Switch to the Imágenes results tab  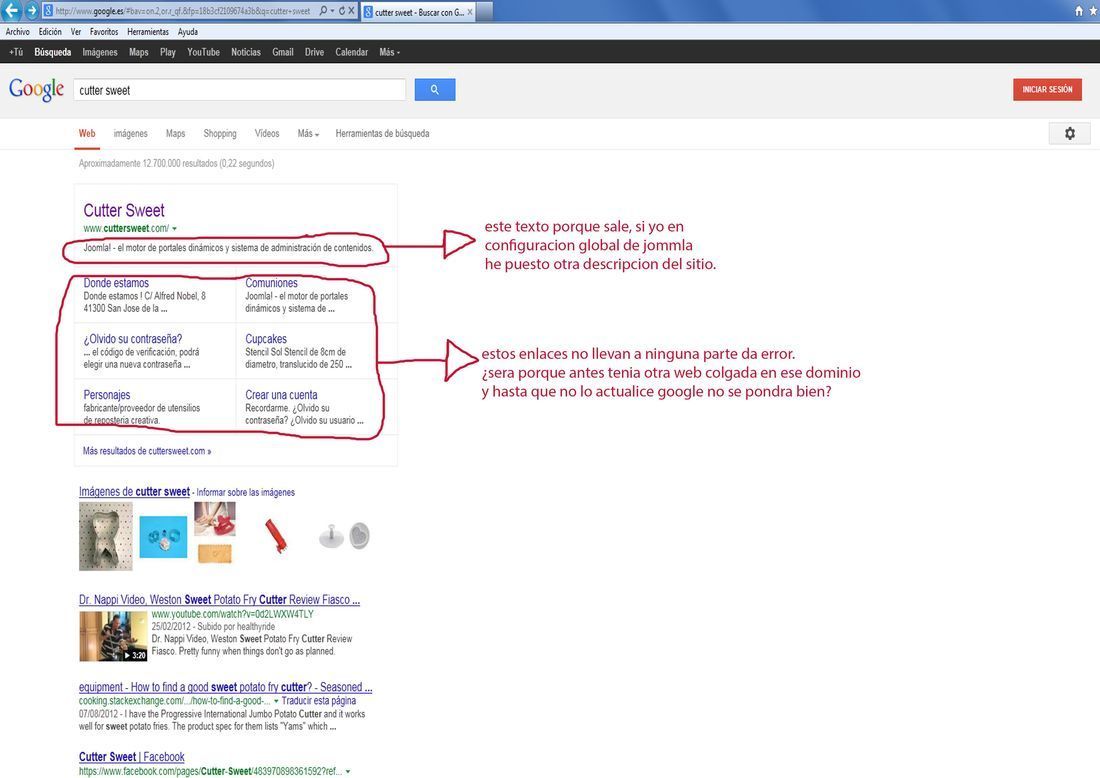pos(130,133)
